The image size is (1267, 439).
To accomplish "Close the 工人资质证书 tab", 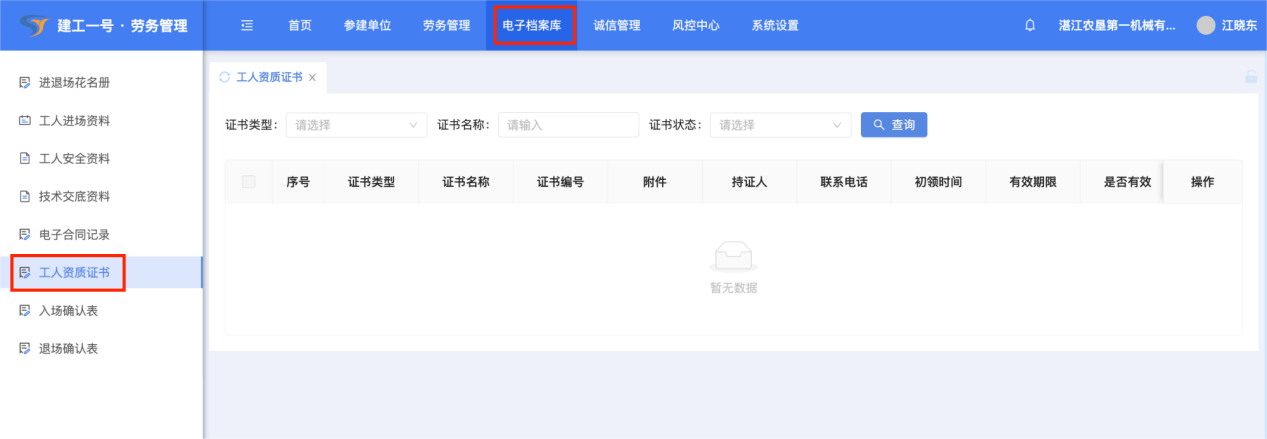I will (313, 78).
